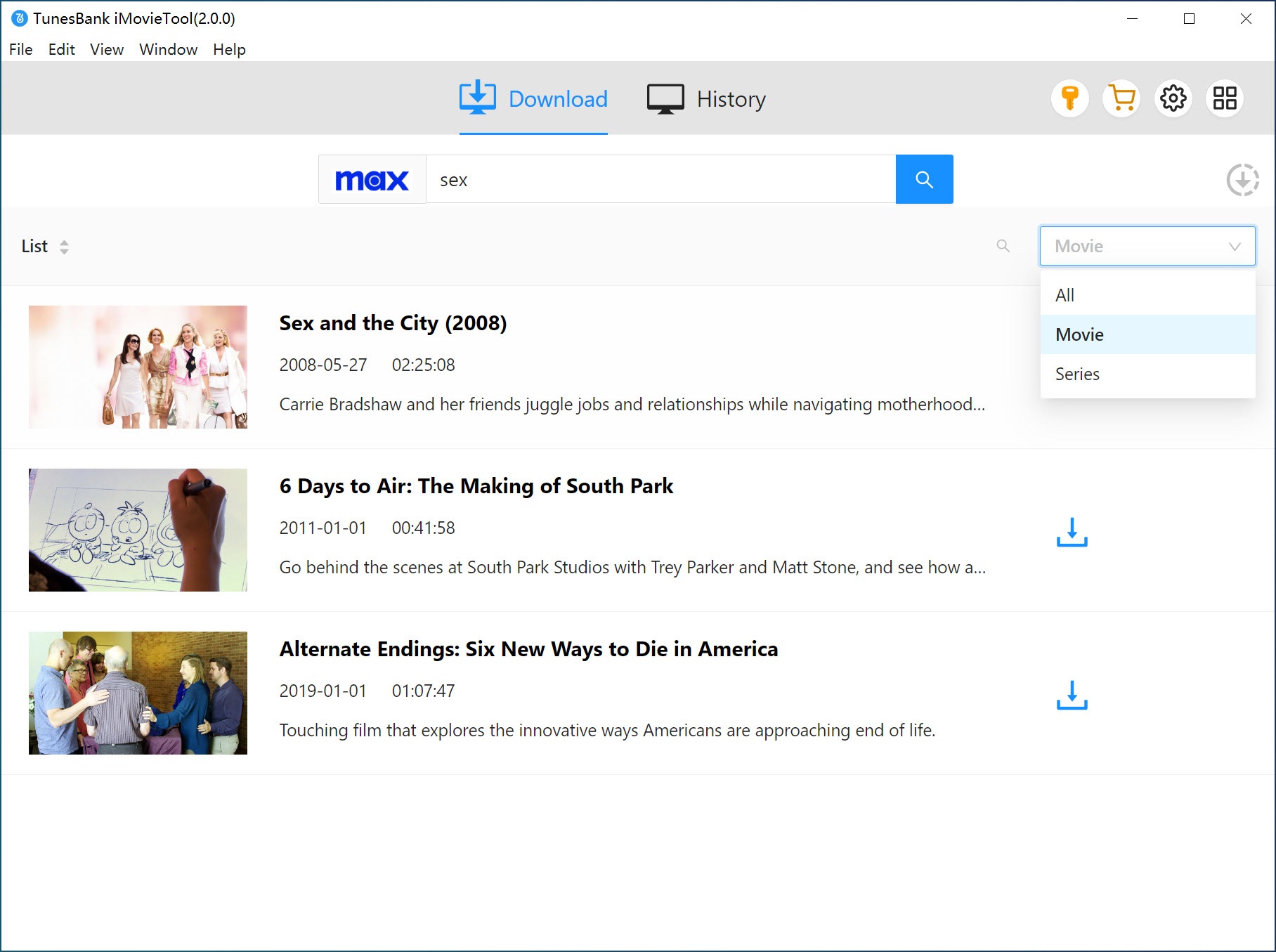Click the Alternate Endings thumbnail

point(138,693)
